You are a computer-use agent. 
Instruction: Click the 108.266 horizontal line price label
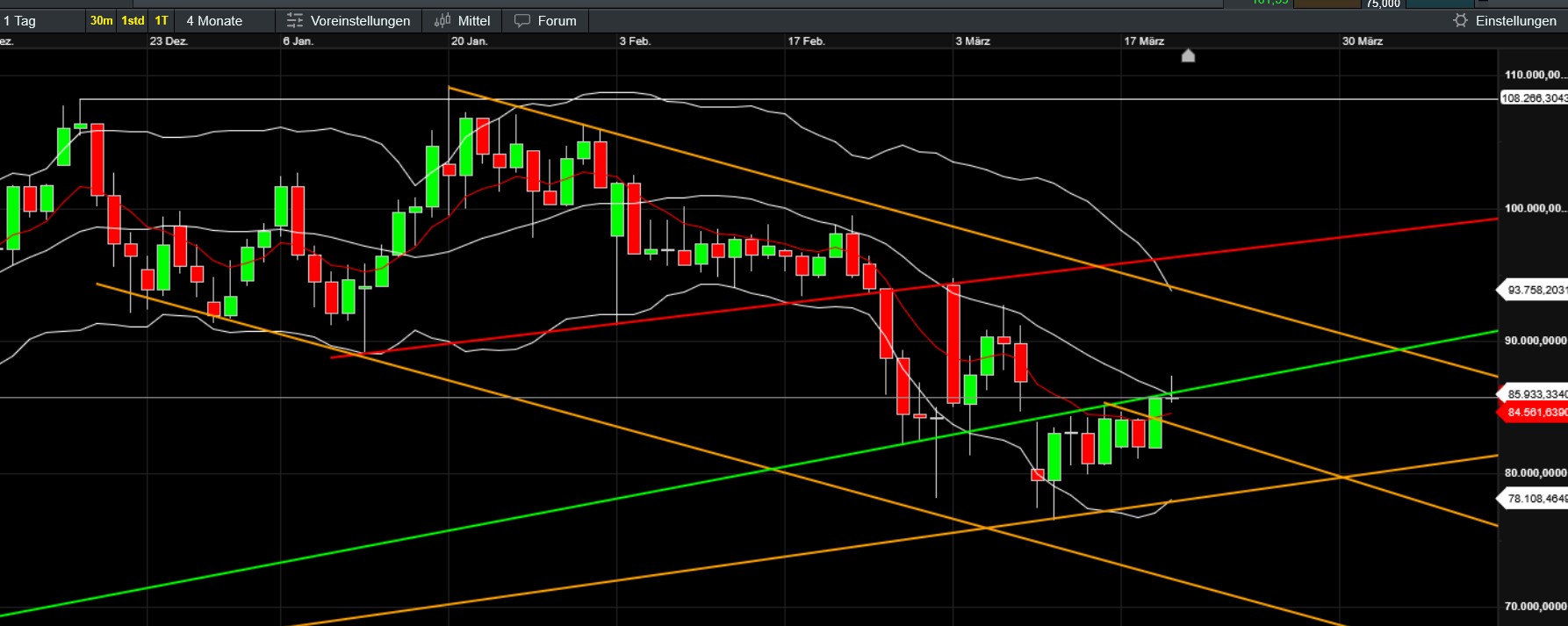pos(1533,98)
